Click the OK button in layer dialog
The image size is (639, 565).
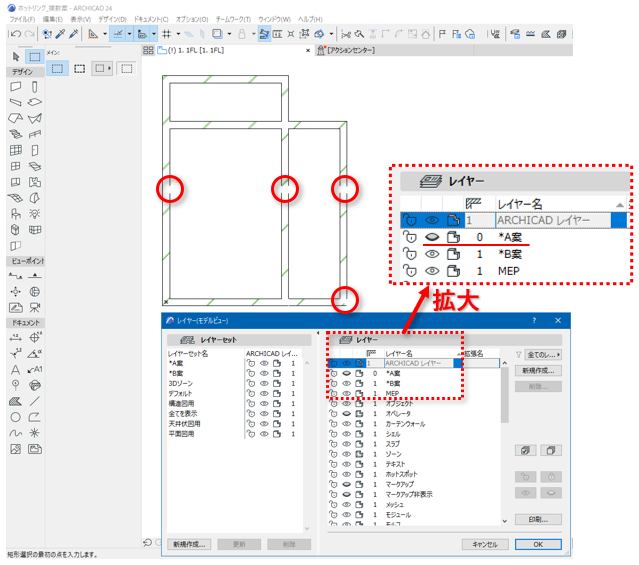pos(537,544)
